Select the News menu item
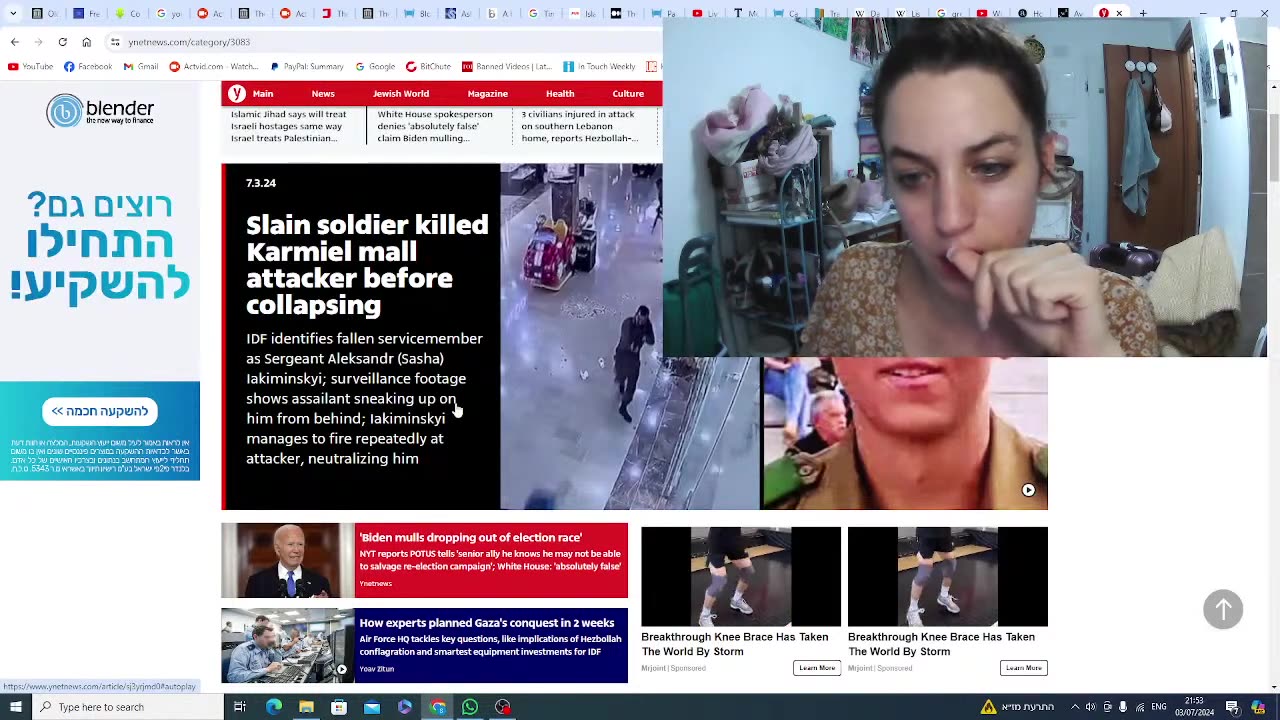The image size is (1280, 720). (x=323, y=94)
